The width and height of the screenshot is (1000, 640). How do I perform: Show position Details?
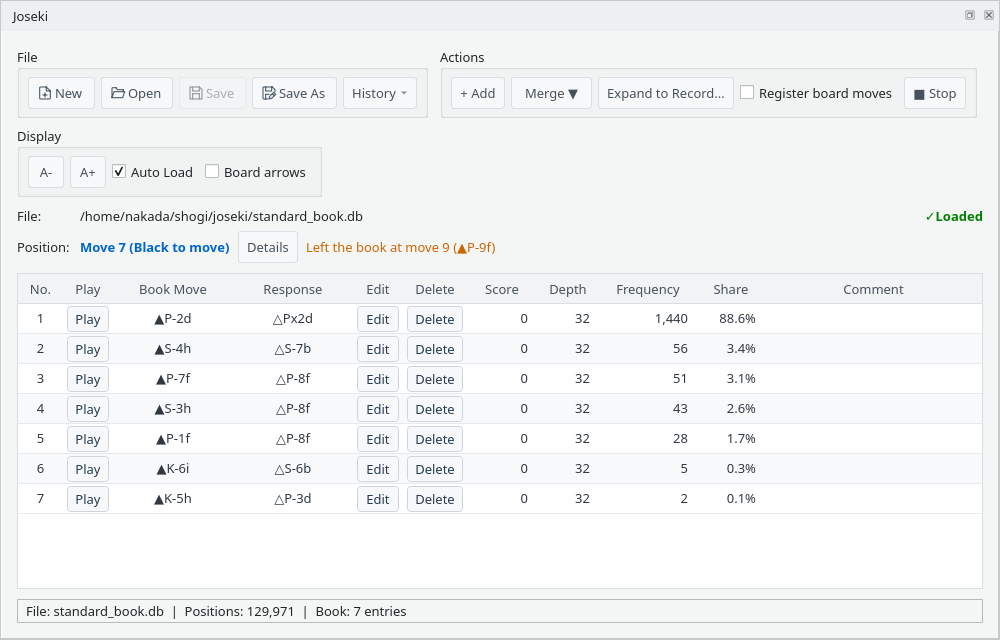(x=268, y=247)
